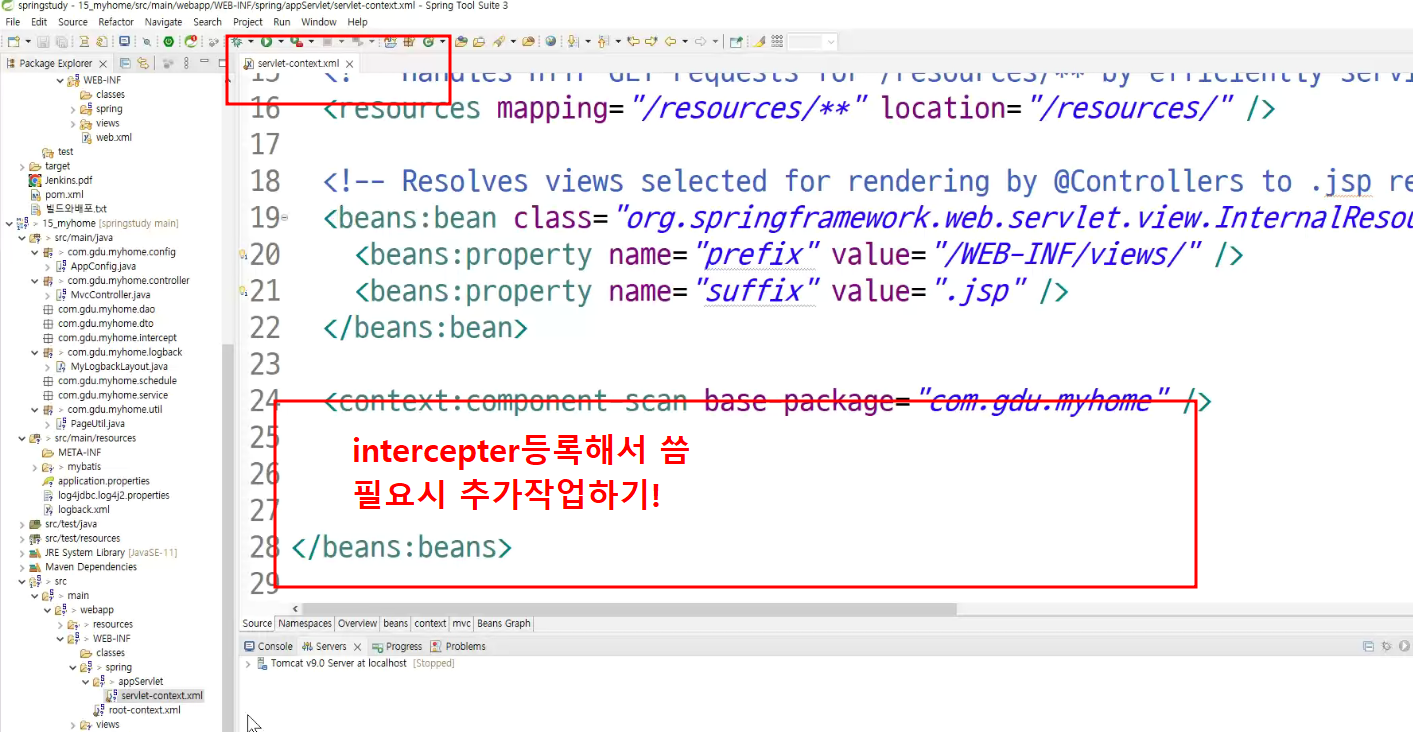
Task: Click the green Run button icon
Action: [x=267, y=42]
